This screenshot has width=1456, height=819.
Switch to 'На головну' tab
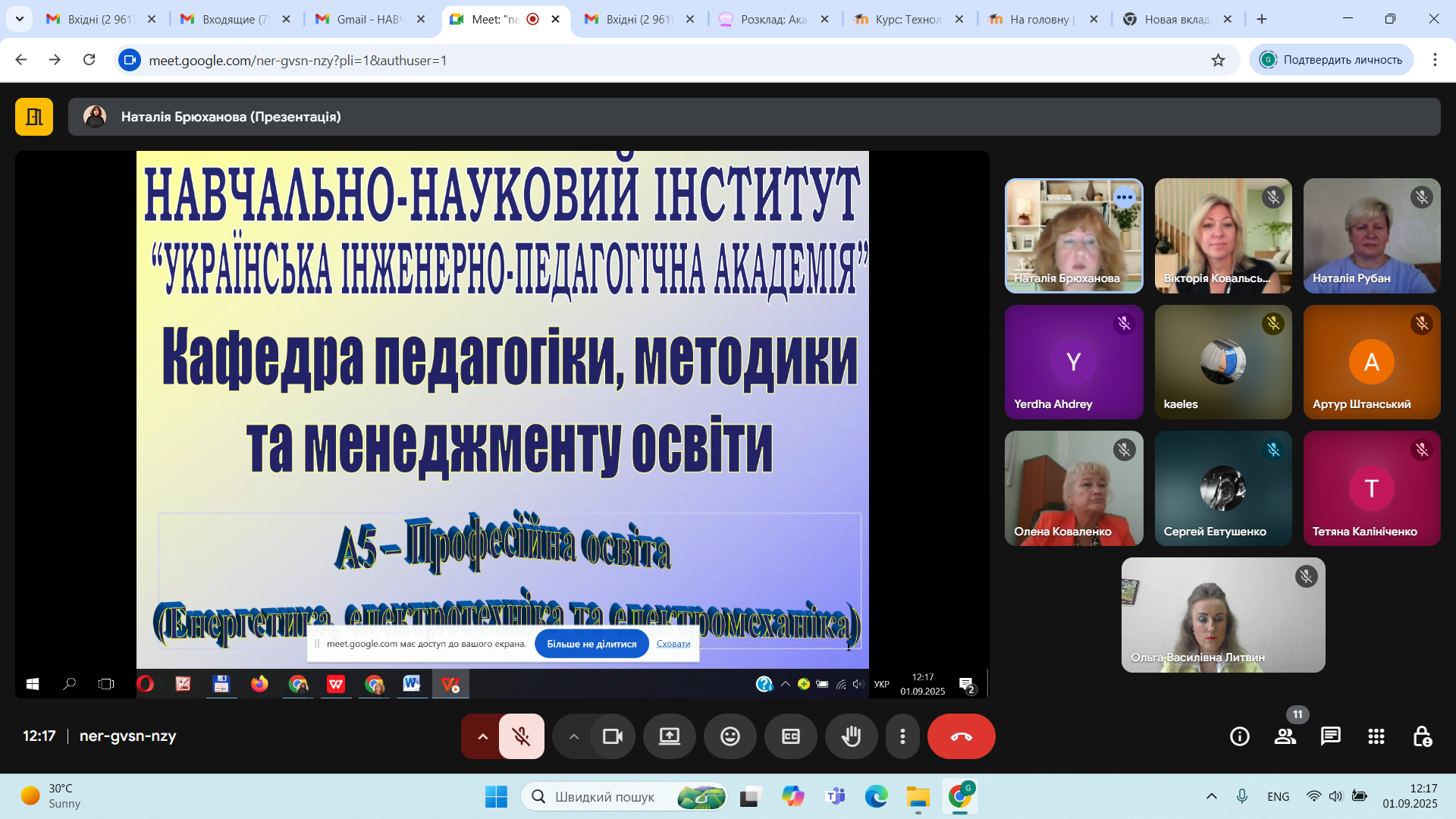tap(1043, 19)
